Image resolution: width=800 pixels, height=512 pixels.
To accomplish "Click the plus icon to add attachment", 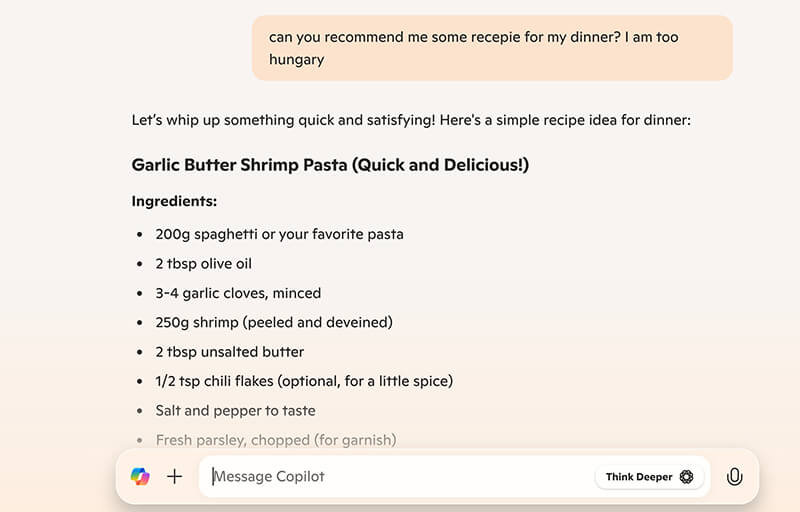I will [174, 477].
